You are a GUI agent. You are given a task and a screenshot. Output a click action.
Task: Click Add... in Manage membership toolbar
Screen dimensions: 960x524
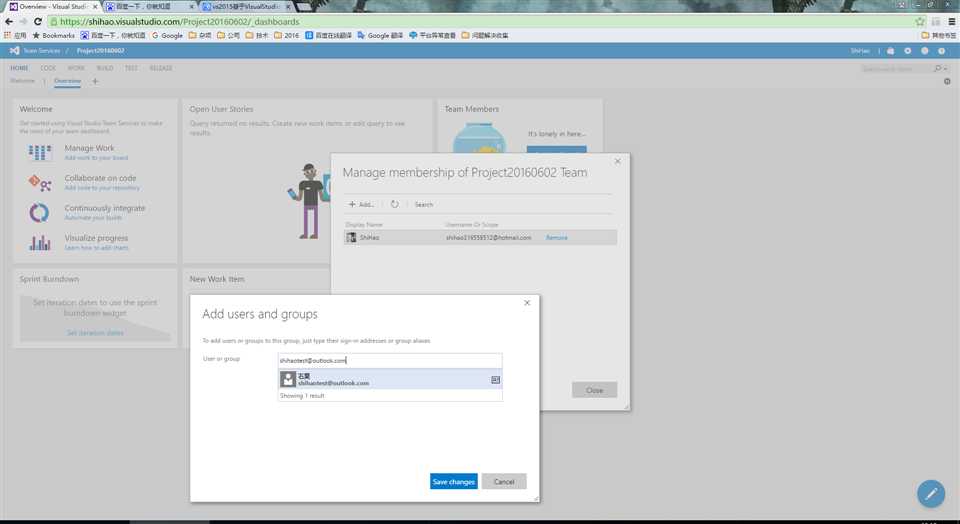click(x=361, y=204)
